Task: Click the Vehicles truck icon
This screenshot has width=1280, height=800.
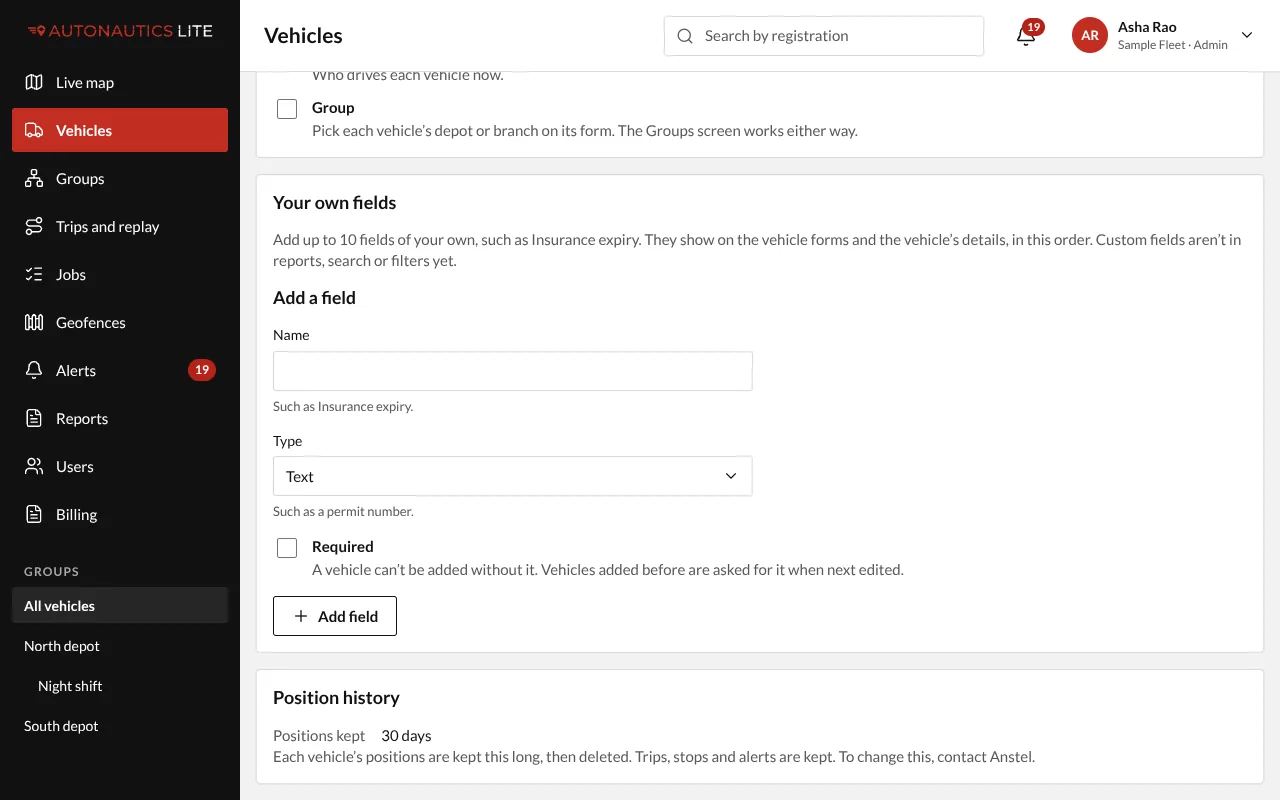Action: [34, 130]
